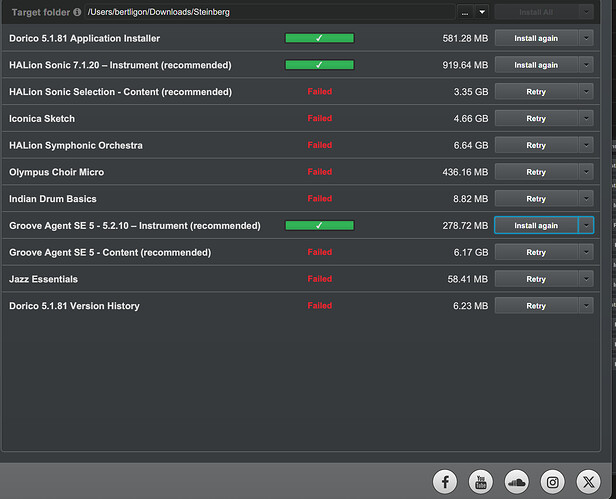Image resolution: width=616 pixels, height=499 pixels.
Task: Open the YouTube social link icon
Action: tap(480, 482)
